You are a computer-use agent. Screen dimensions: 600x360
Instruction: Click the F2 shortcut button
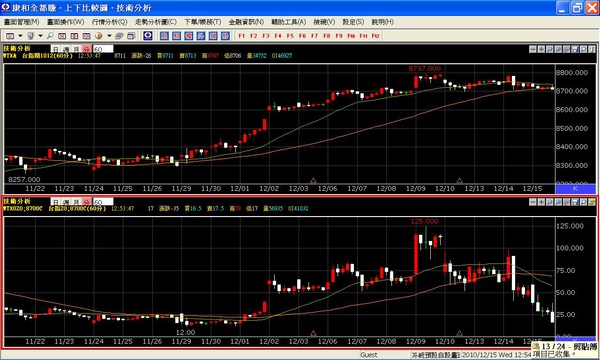254,36
